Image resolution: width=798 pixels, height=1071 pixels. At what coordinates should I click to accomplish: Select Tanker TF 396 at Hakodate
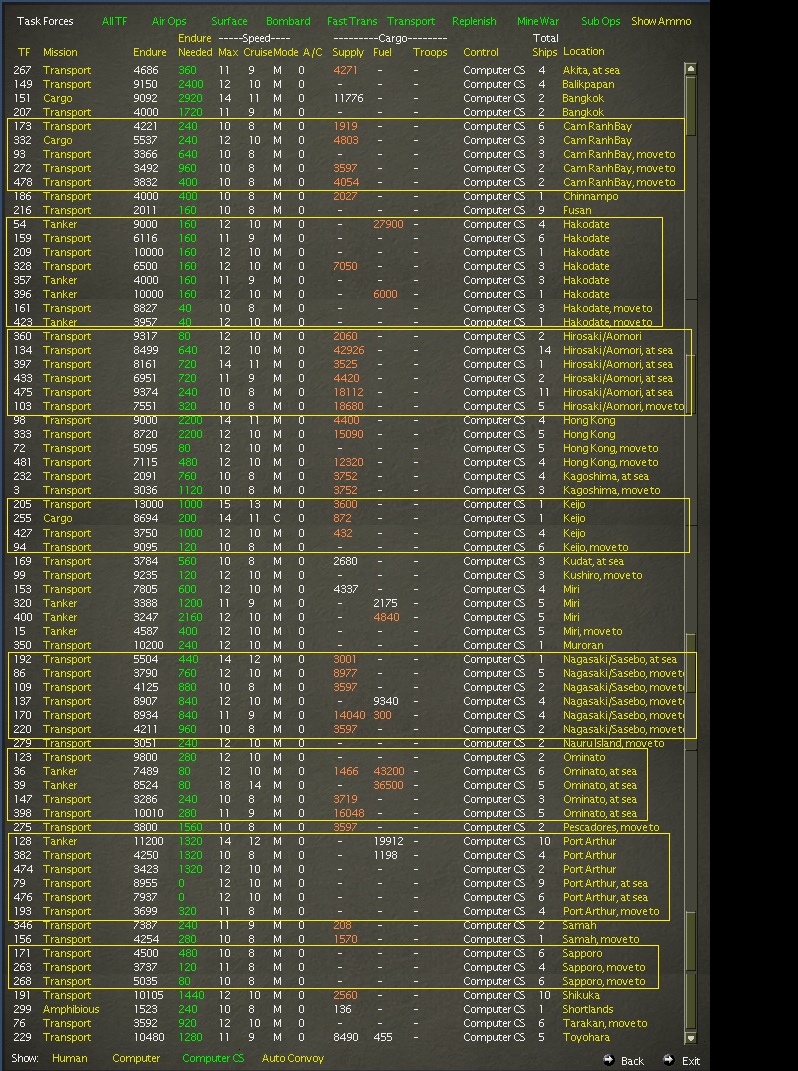[x=345, y=294]
